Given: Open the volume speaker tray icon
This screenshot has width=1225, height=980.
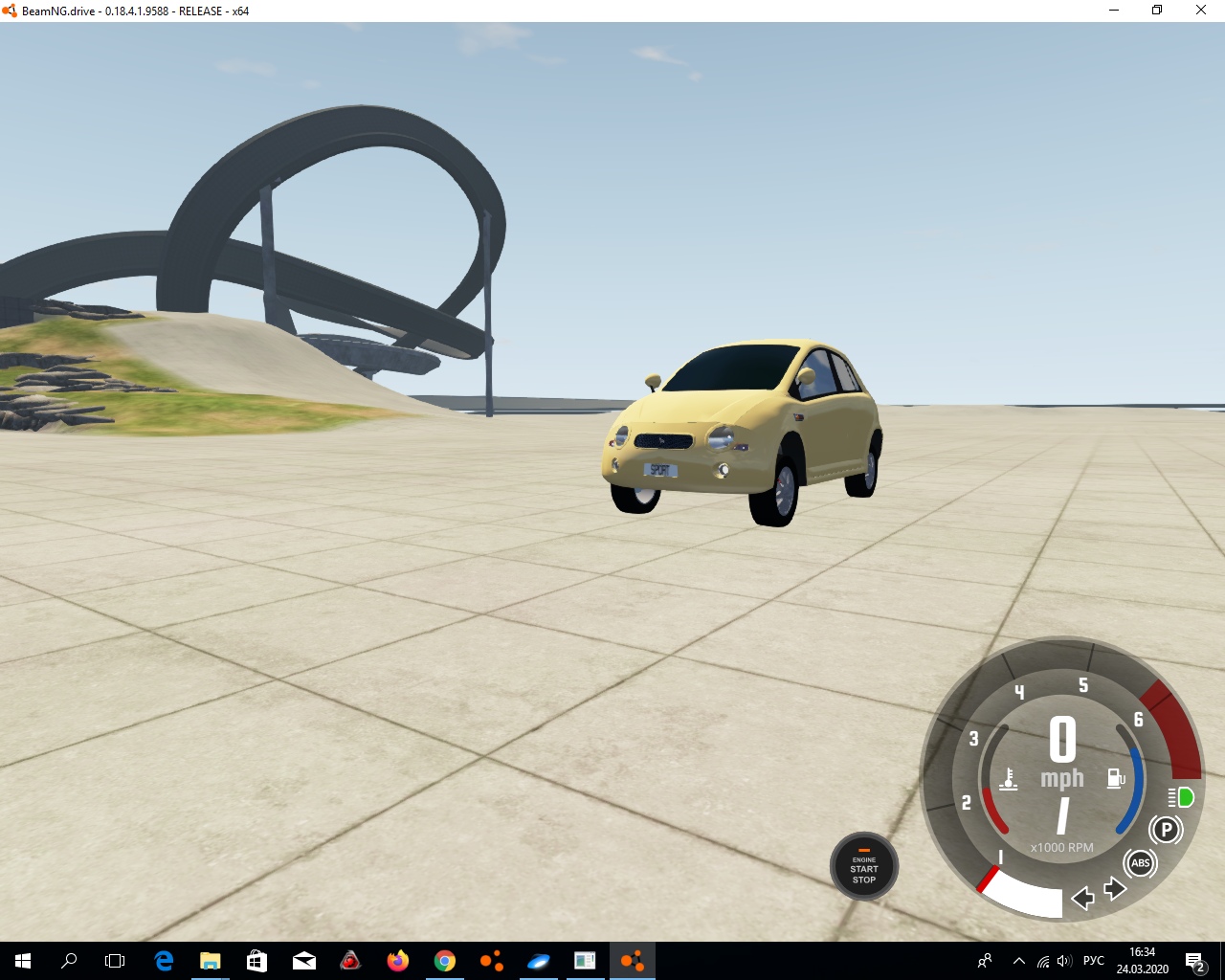Looking at the screenshot, I should (1065, 961).
